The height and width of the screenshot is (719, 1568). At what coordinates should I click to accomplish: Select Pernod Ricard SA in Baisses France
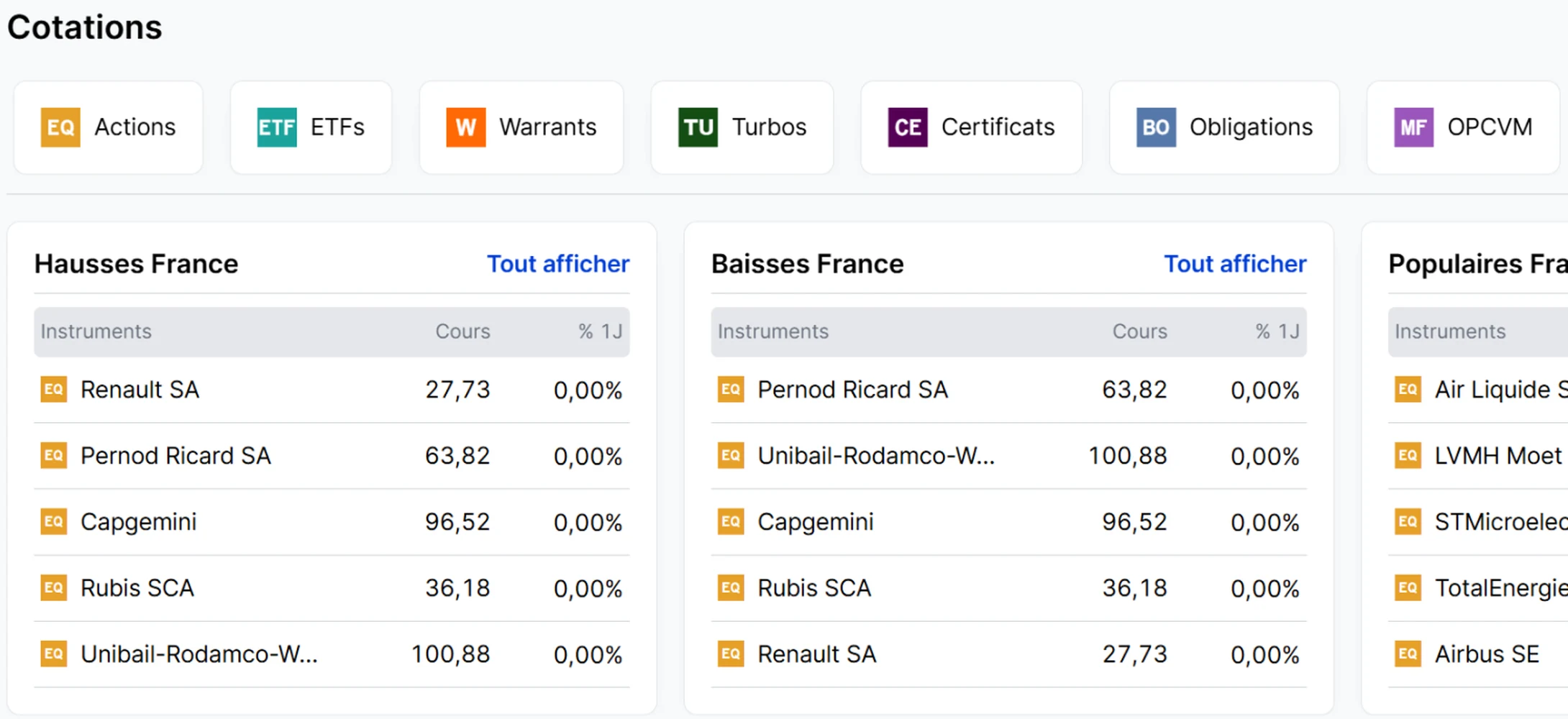pyautogui.click(x=1008, y=390)
